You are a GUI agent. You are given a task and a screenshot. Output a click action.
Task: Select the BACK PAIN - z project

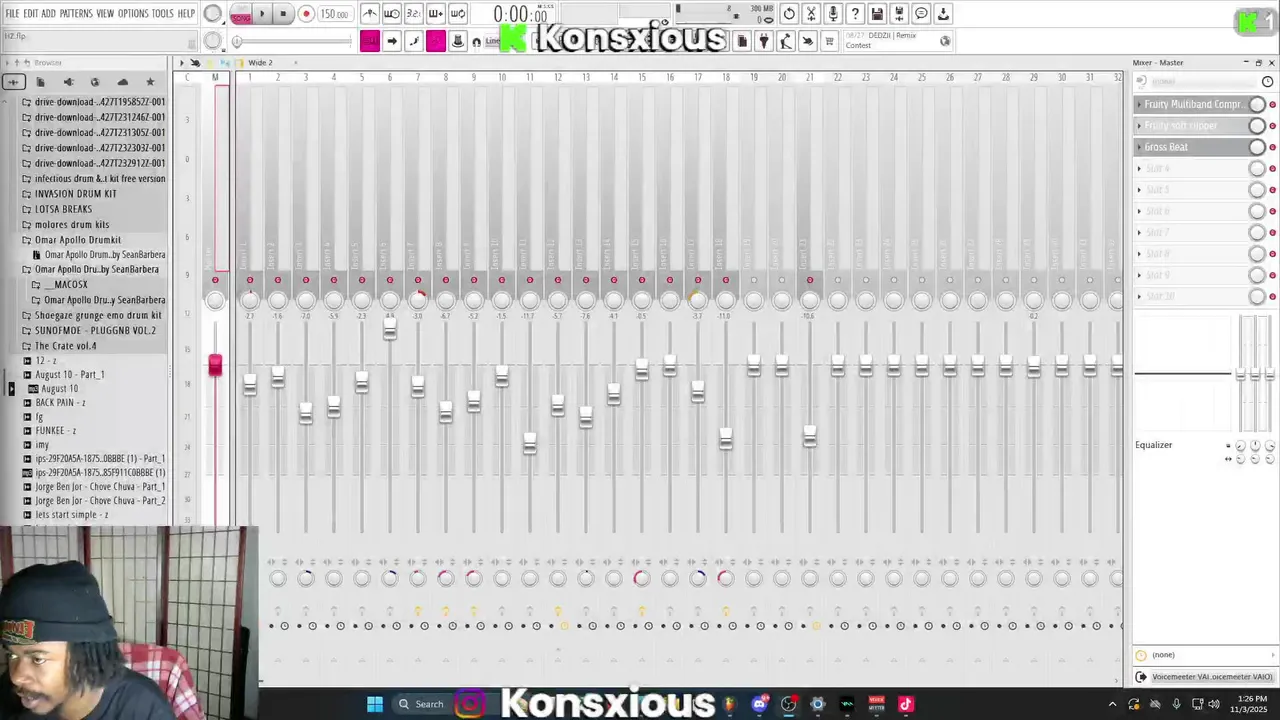(x=60, y=403)
